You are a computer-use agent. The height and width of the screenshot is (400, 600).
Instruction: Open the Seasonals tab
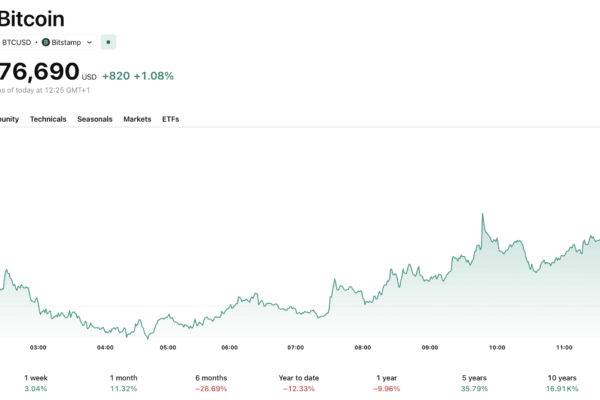pos(95,119)
